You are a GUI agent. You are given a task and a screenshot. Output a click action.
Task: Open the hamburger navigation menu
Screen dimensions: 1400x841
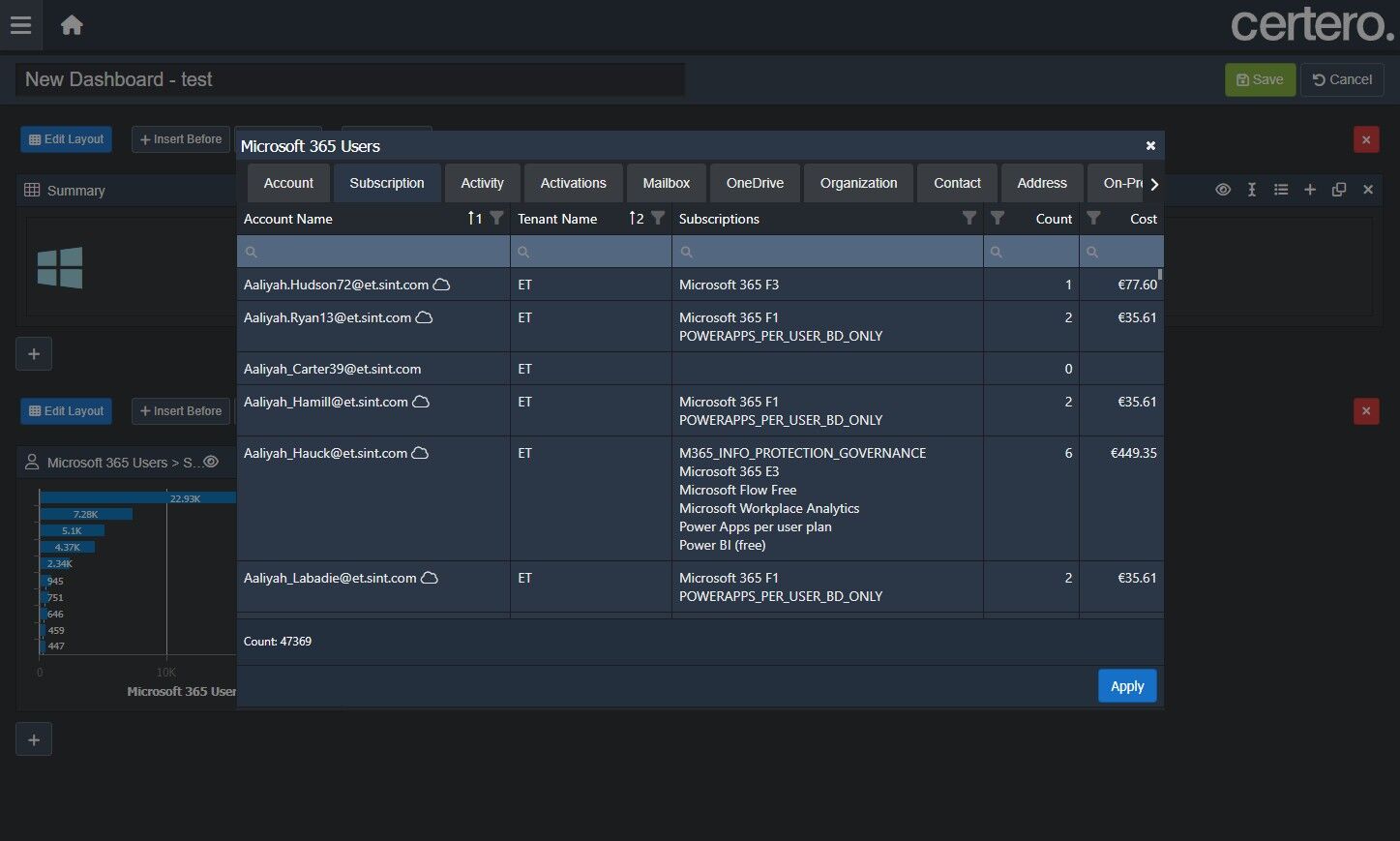tap(20, 25)
